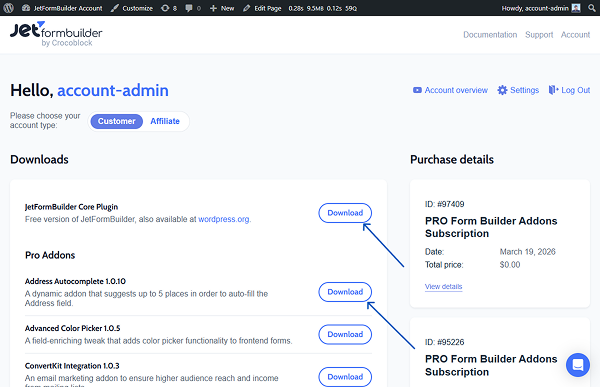Click the account-admin avatar thumbnail
Viewport: 600px width, 387px height.
coord(576,8)
